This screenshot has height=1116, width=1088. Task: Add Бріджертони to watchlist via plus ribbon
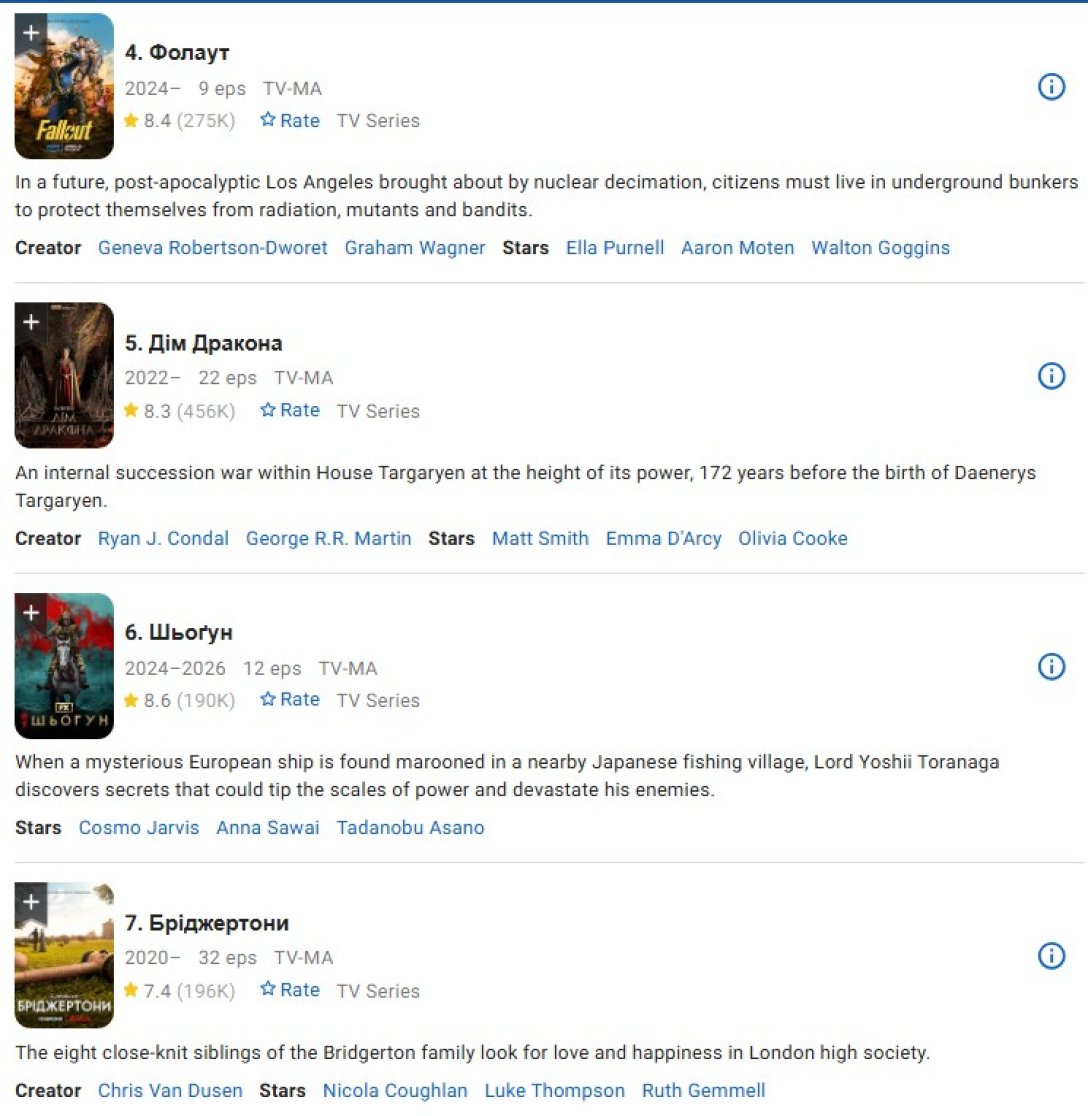[x=31, y=902]
